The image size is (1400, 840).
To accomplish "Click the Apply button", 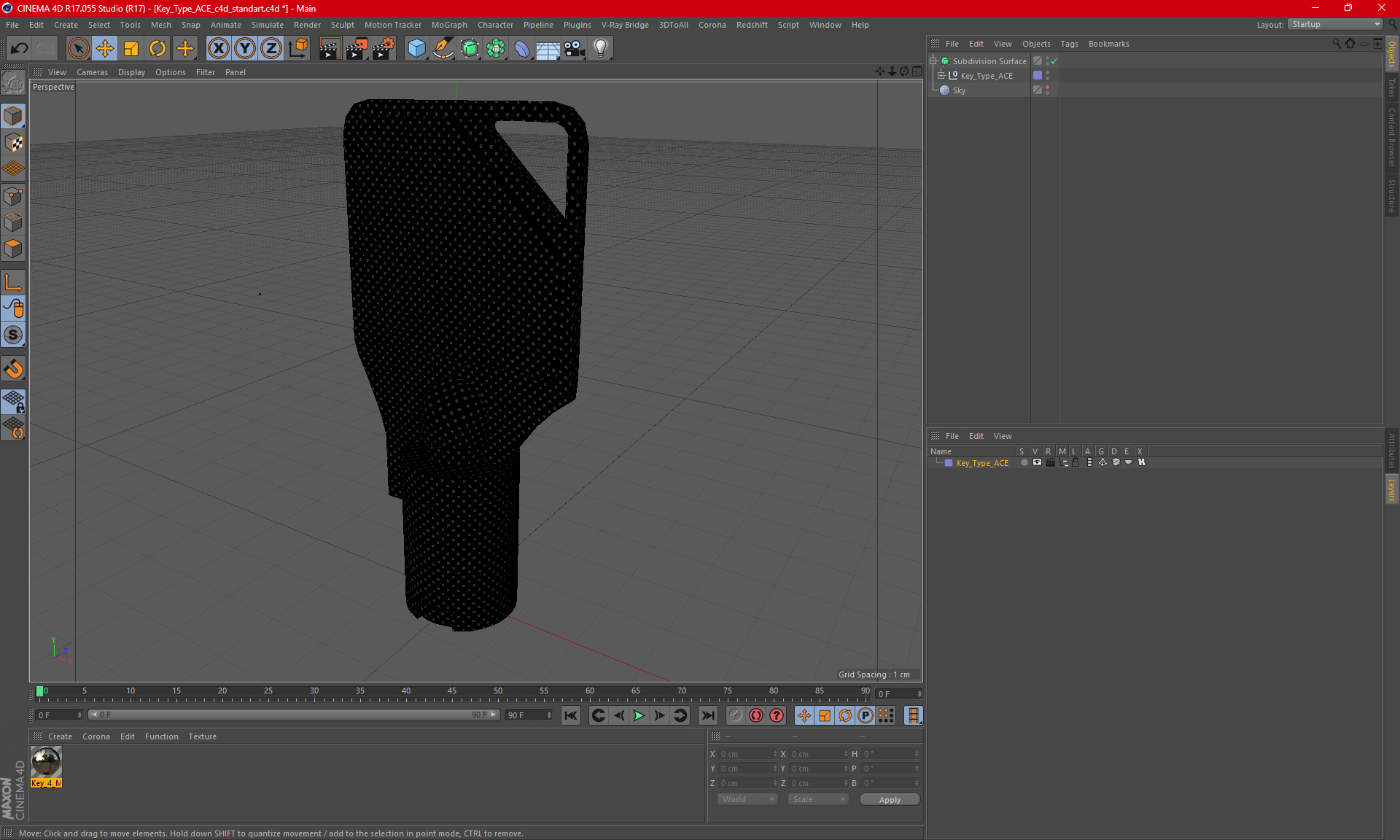I will tap(890, 800).
